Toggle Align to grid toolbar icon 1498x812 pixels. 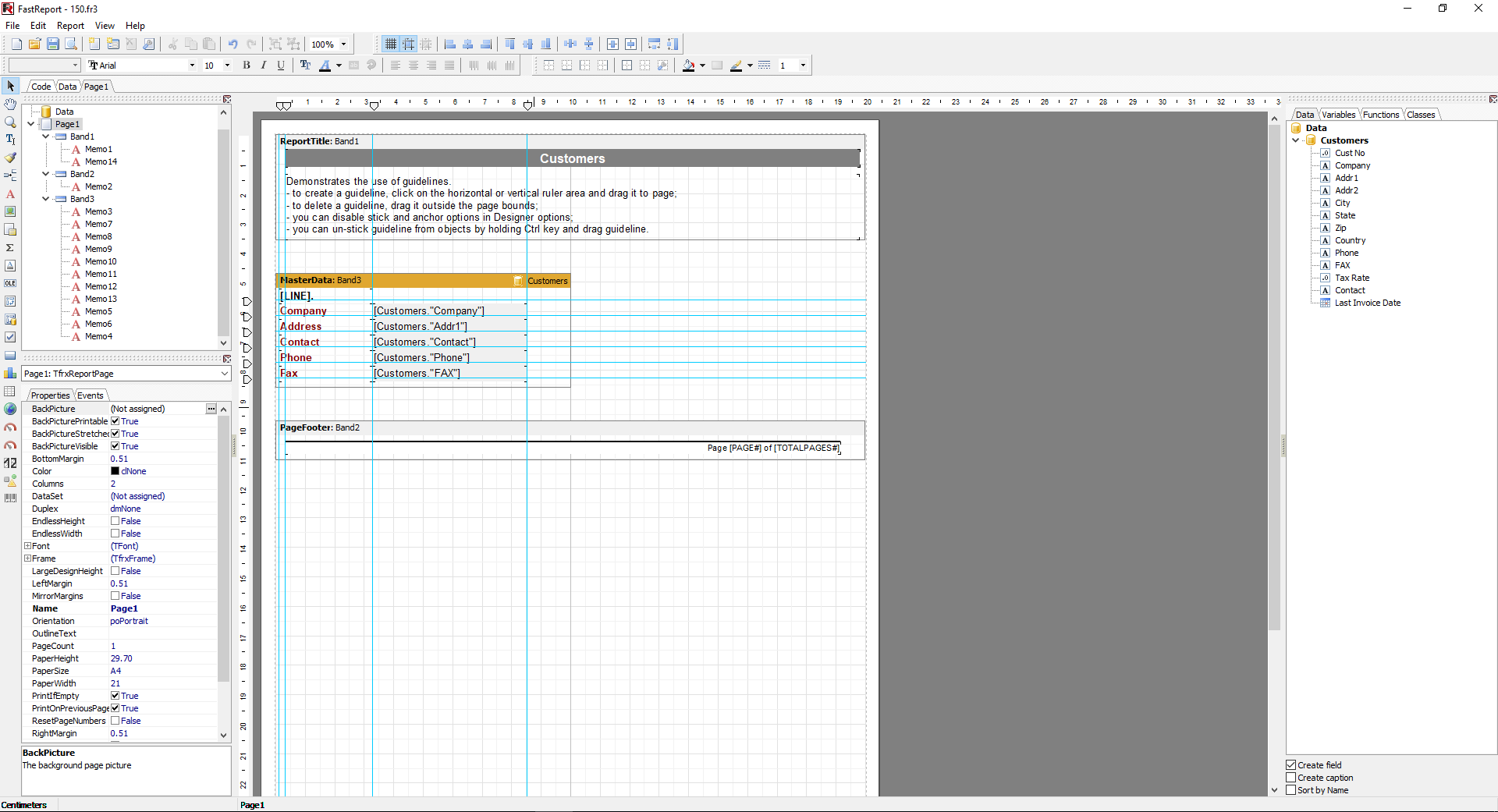click(x=408, y=44)
